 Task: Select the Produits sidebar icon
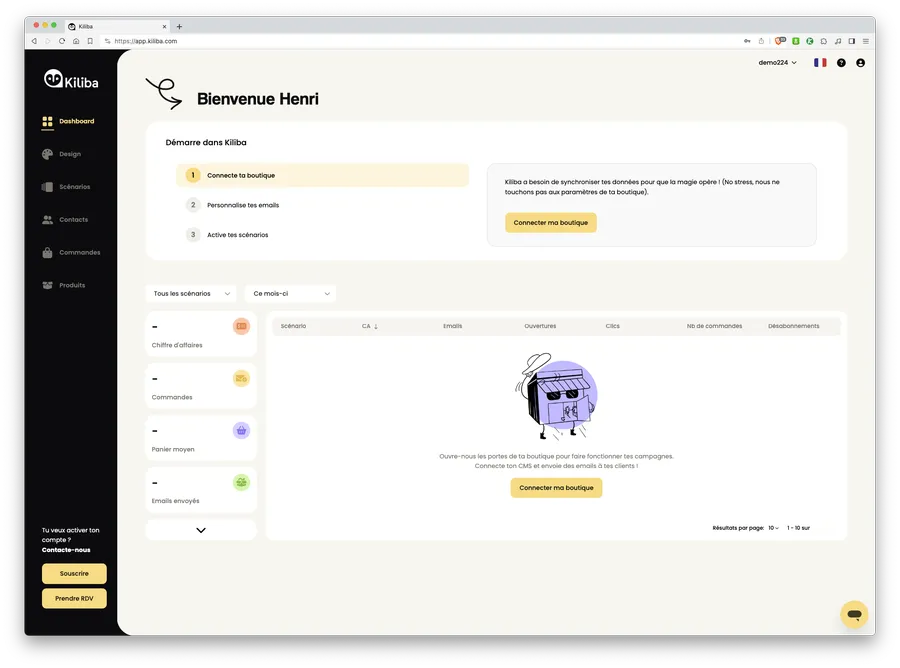click(x=46, y=285)
